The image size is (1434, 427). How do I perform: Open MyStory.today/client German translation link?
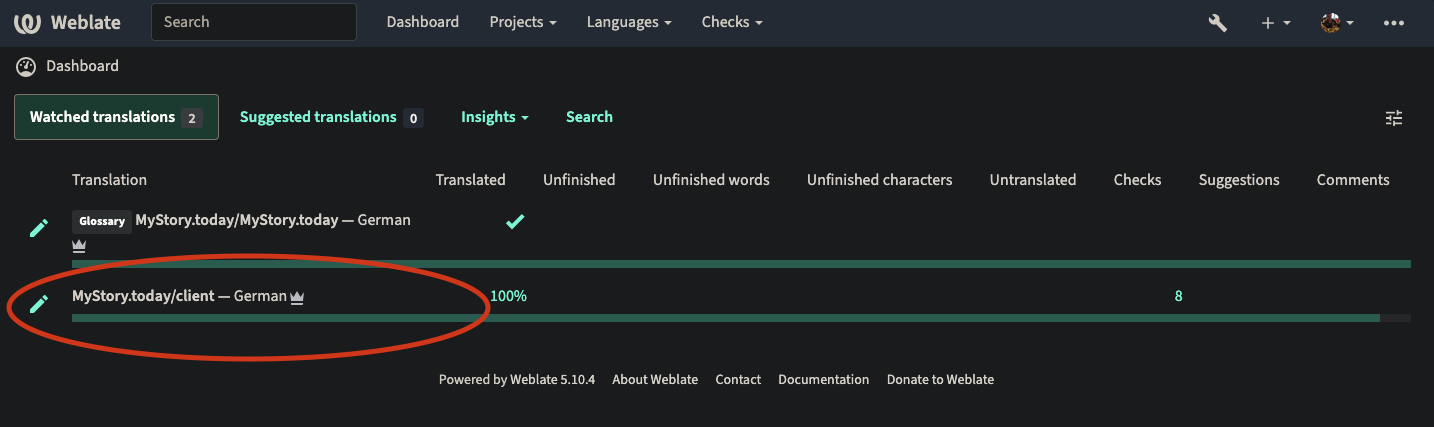click(x=179, y=296)
